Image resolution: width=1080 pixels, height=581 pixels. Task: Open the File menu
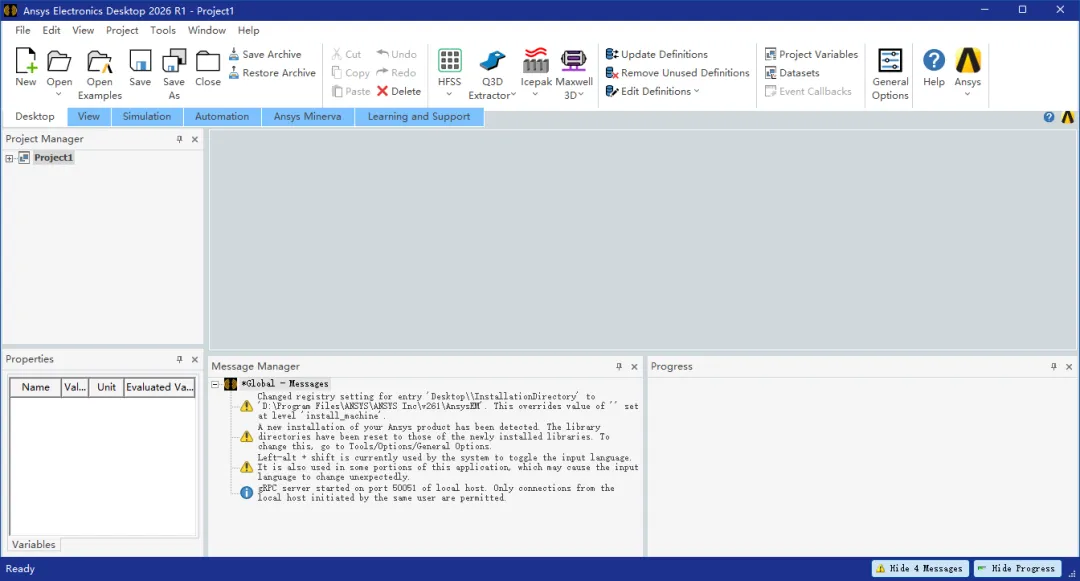coord(23,30)
